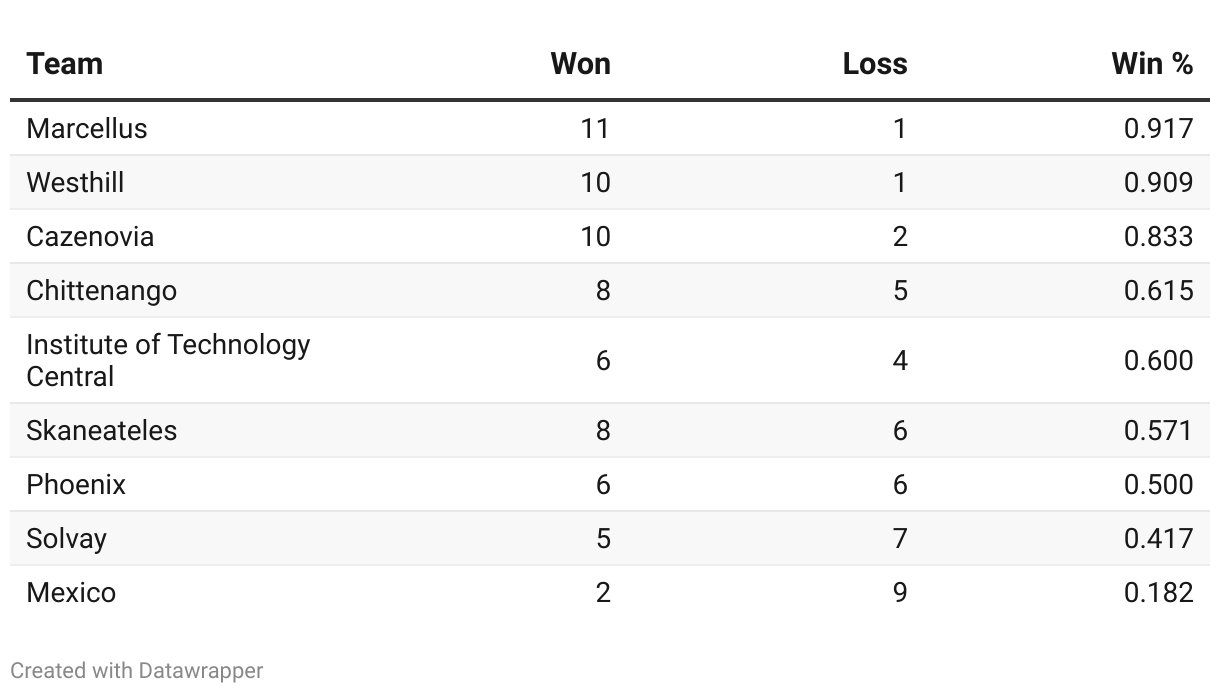
Task: Select the Phoenix row
Action: tap(610, 484)
